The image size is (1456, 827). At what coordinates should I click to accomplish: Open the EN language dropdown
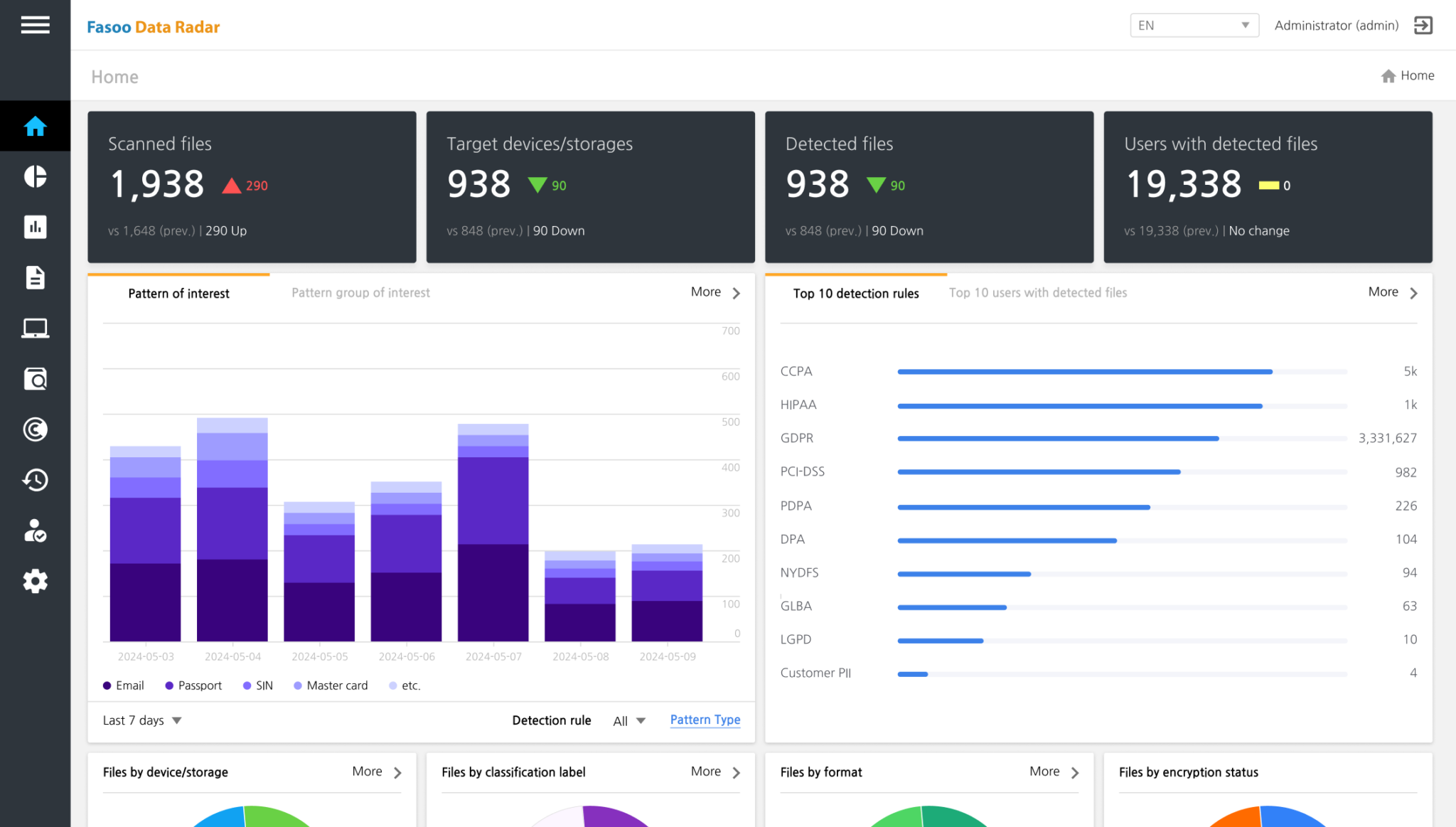(x=1194, y=25)
